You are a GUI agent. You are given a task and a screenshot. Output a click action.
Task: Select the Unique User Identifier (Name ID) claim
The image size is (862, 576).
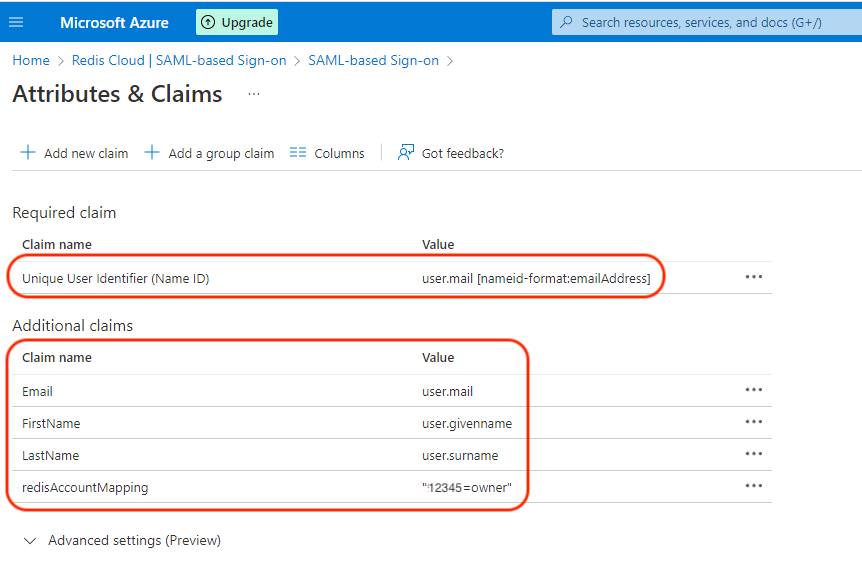(116, 279)
